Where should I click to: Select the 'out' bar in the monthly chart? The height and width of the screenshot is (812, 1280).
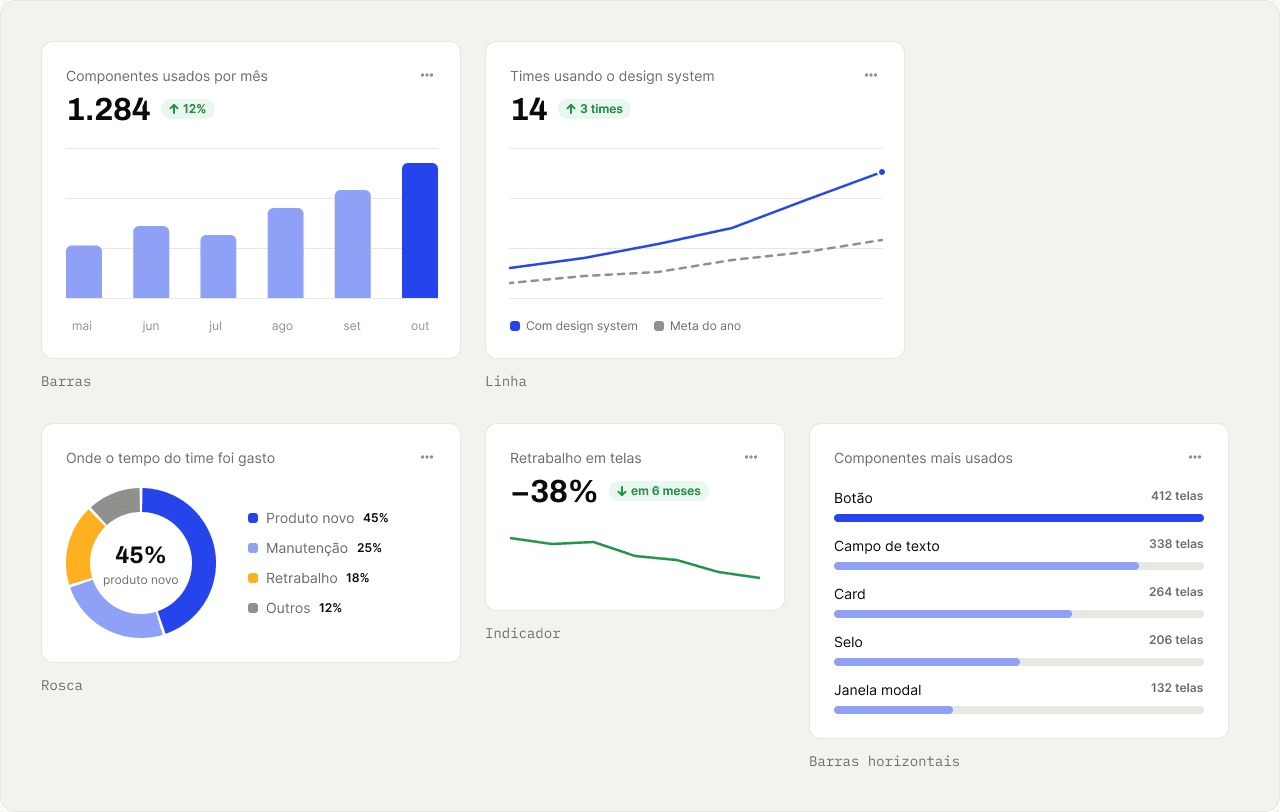coord(420,230)
